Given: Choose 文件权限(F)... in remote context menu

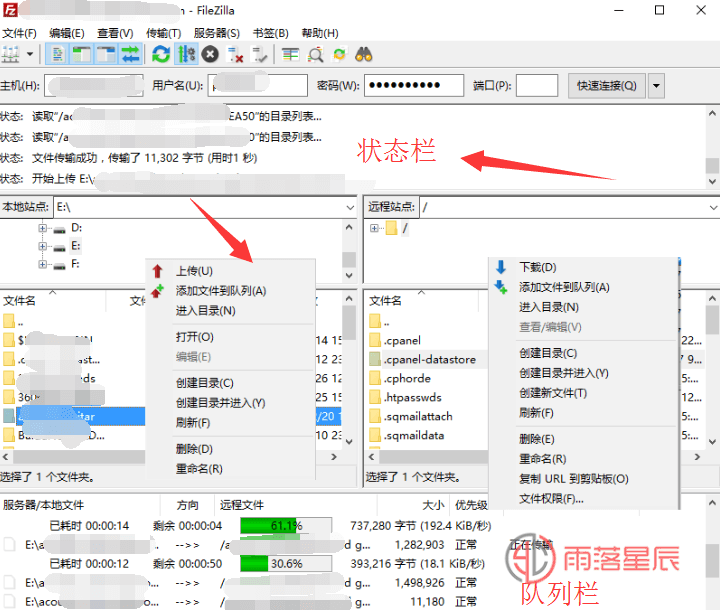Looking at the screenshot, I should [551, 498].
